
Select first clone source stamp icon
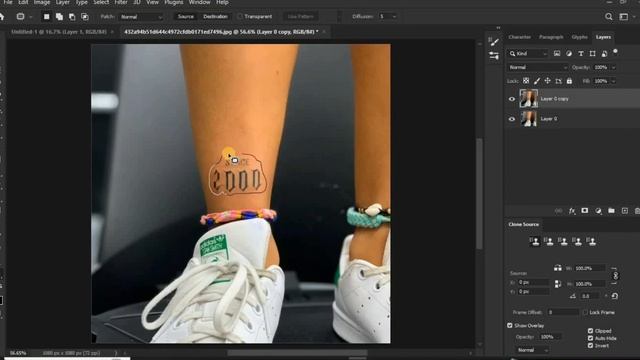coord(535,242)
